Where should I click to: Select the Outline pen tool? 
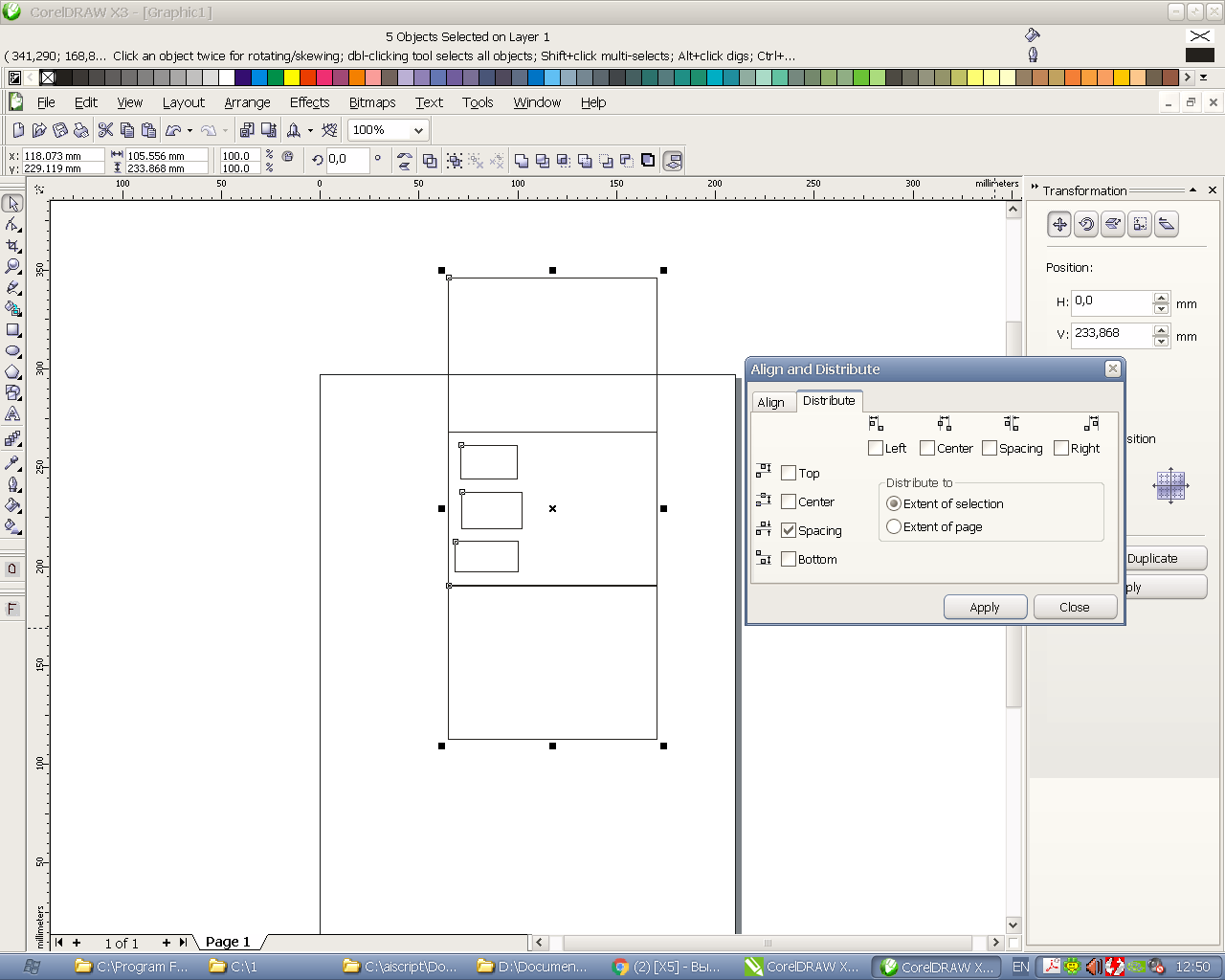tap(12, 483)
